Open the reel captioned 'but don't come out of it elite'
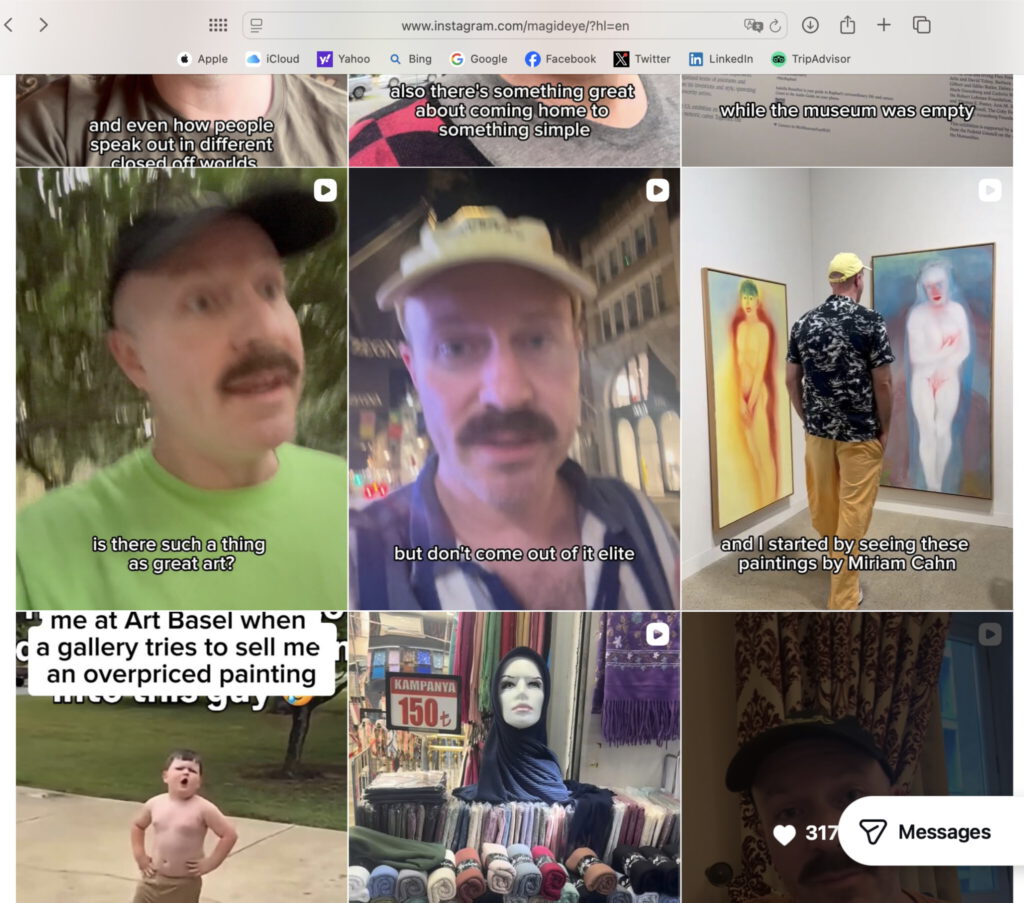 pos(514,388)
